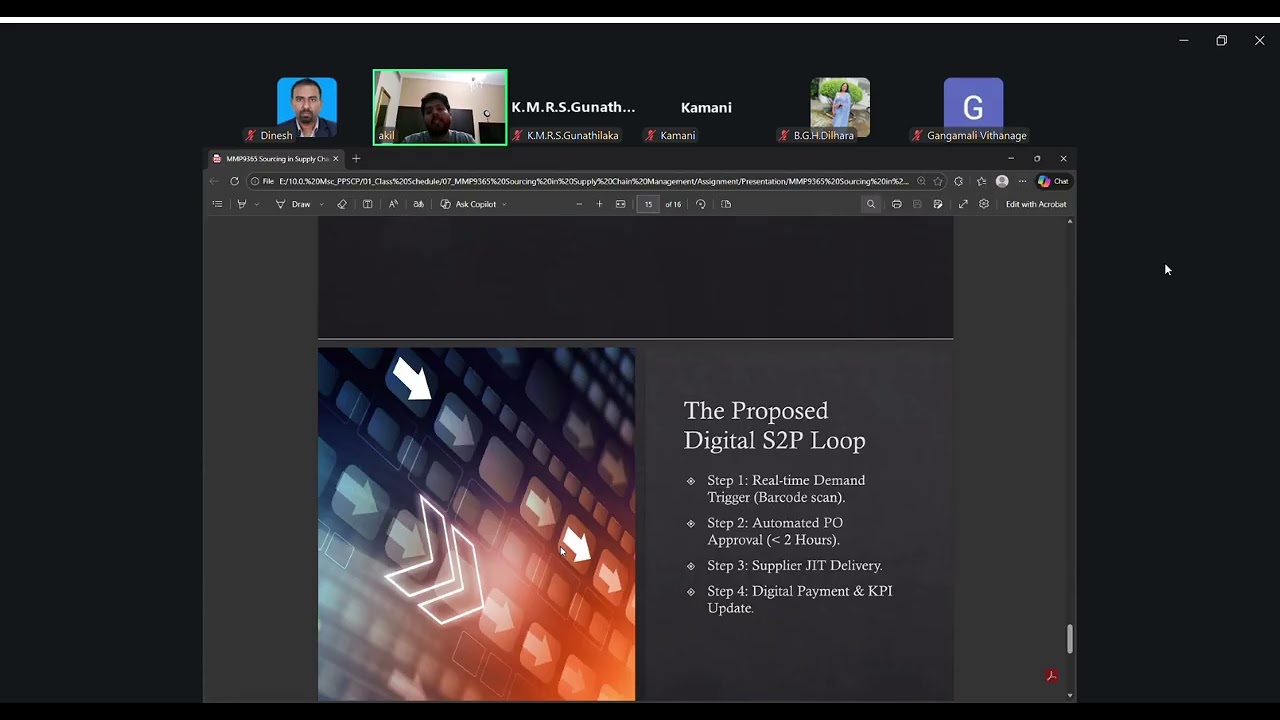This screenshot has width=1280, height=720.
Task: Click 'Step 4: Digital Payment & KPI Update'
Action: tap(800, 599)
